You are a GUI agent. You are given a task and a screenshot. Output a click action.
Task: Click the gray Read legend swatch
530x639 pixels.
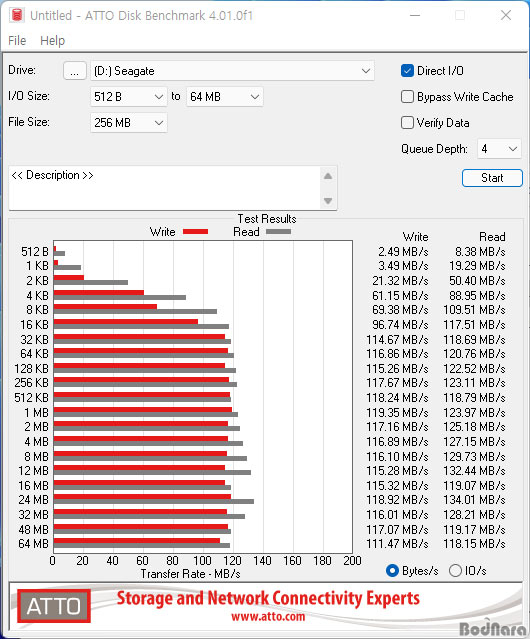pos(278,231)
